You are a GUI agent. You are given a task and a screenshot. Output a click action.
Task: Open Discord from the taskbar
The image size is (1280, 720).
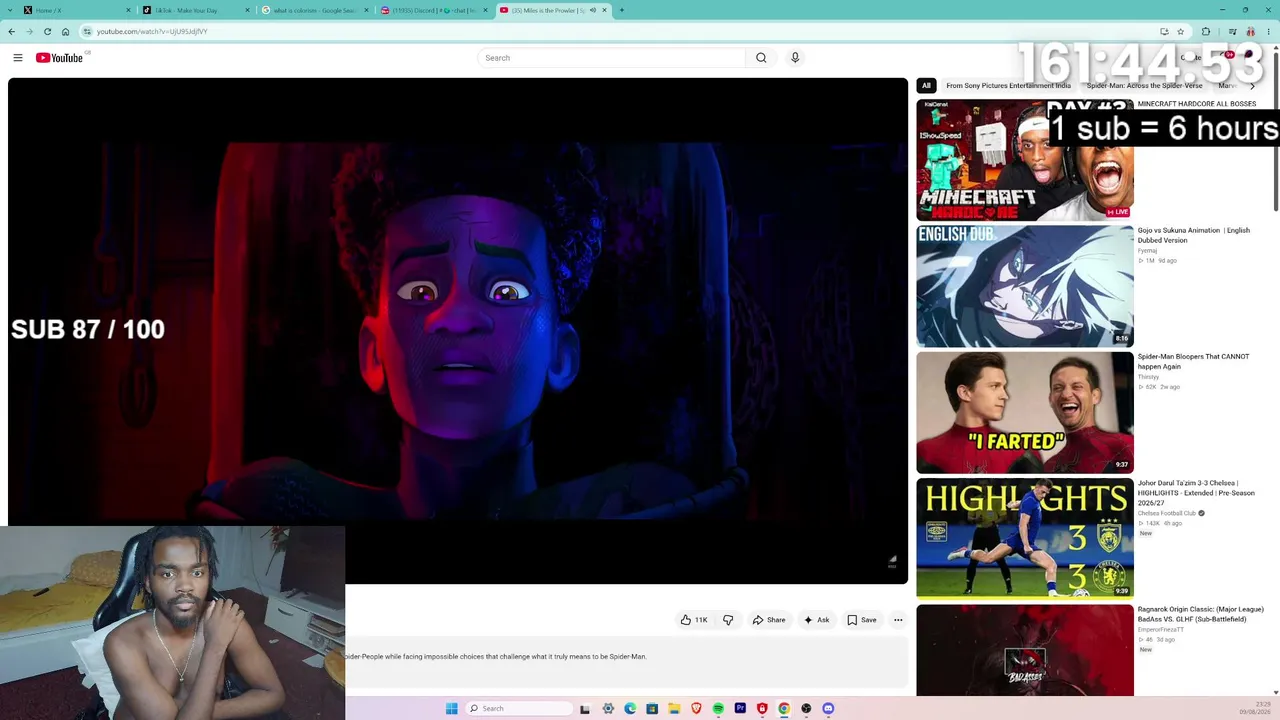pyautogui.click(x=828, y=709)
